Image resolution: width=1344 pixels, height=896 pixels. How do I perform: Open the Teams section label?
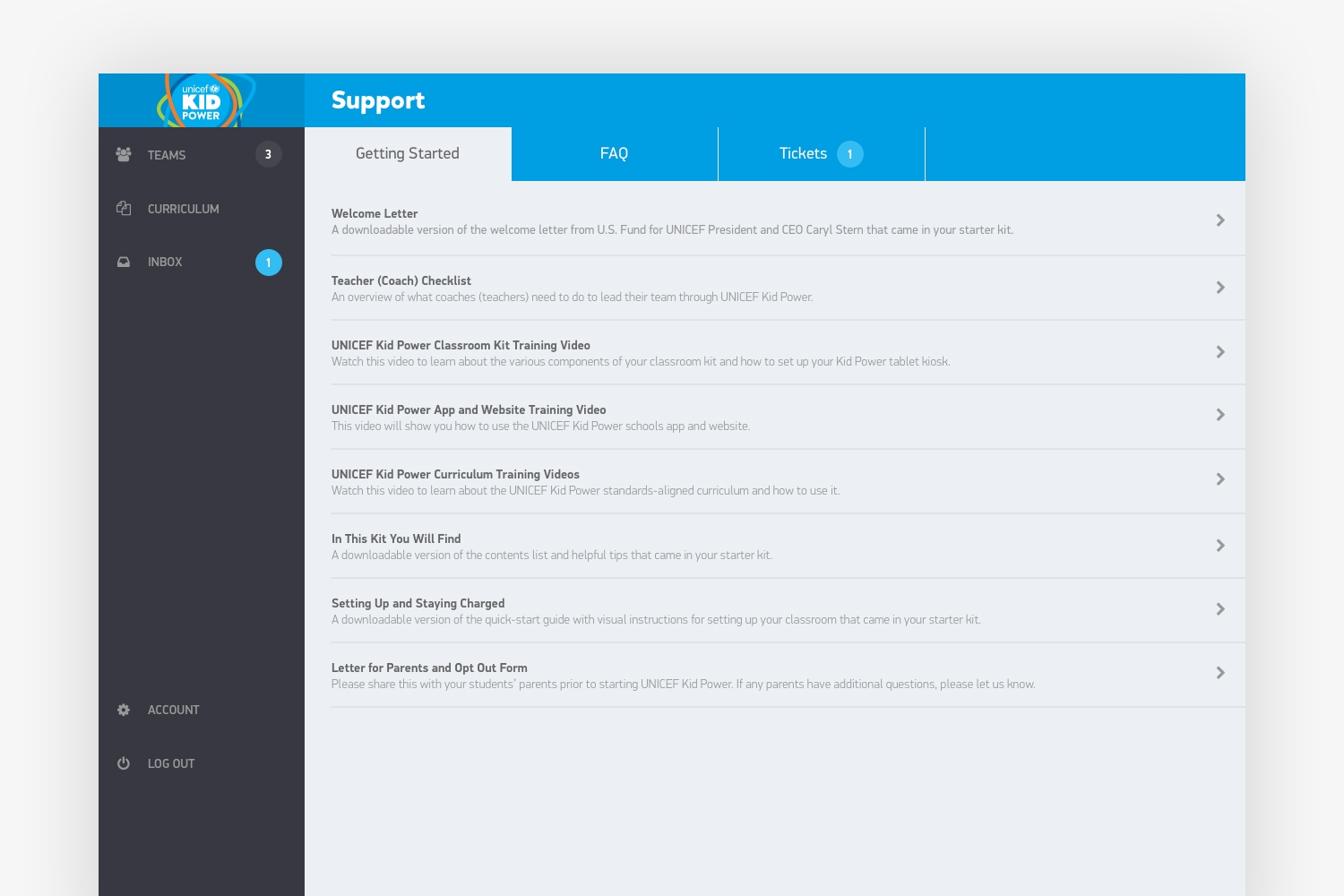pyautogui.click(x=167, y=155)
